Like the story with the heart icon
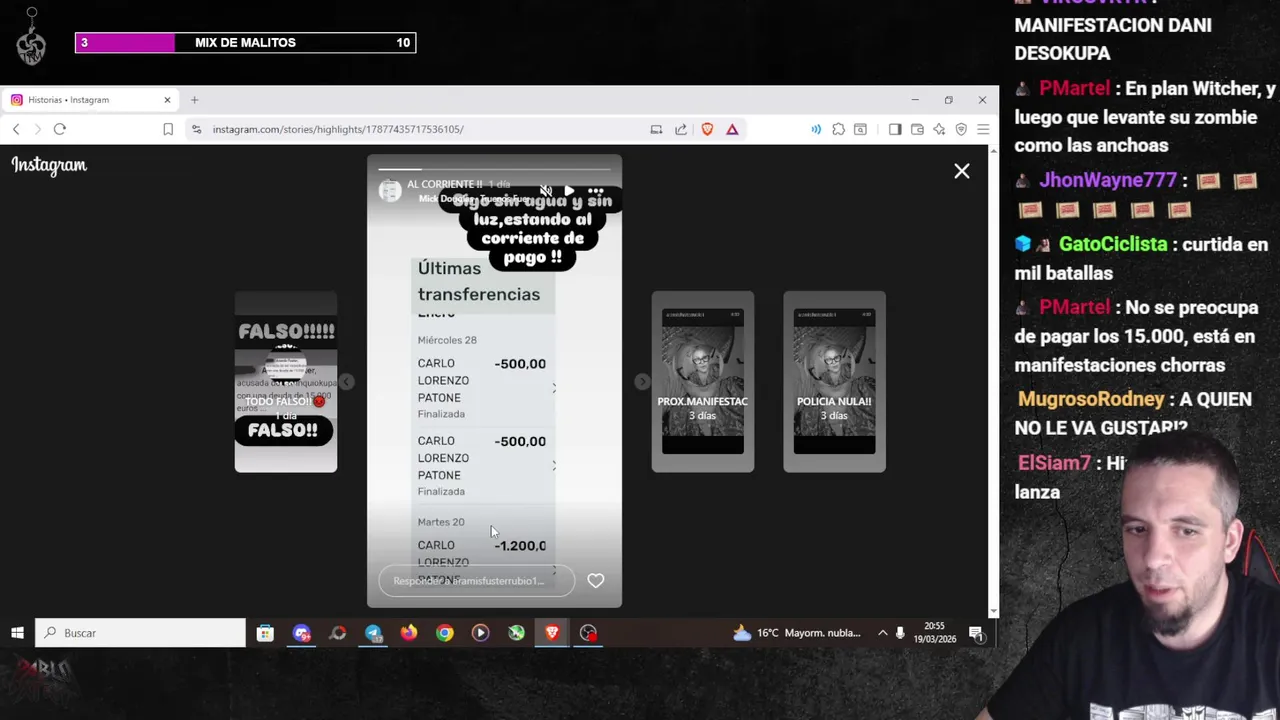Viewport: 1280px width, 720px height. pos(596,581)
